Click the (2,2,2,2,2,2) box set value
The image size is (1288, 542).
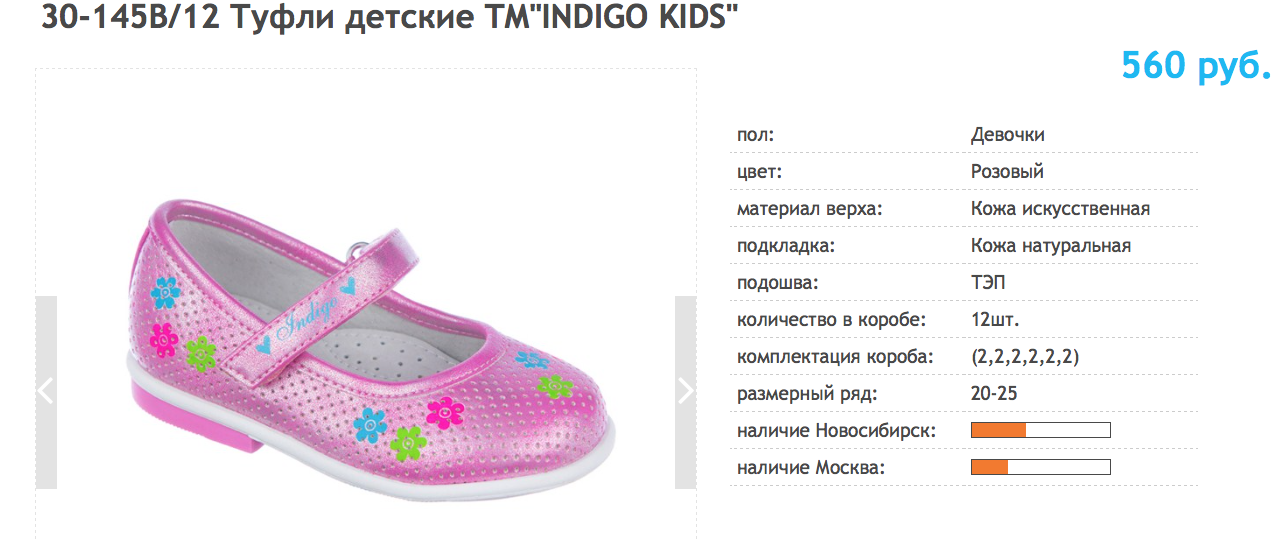(x=1025, y=357)
